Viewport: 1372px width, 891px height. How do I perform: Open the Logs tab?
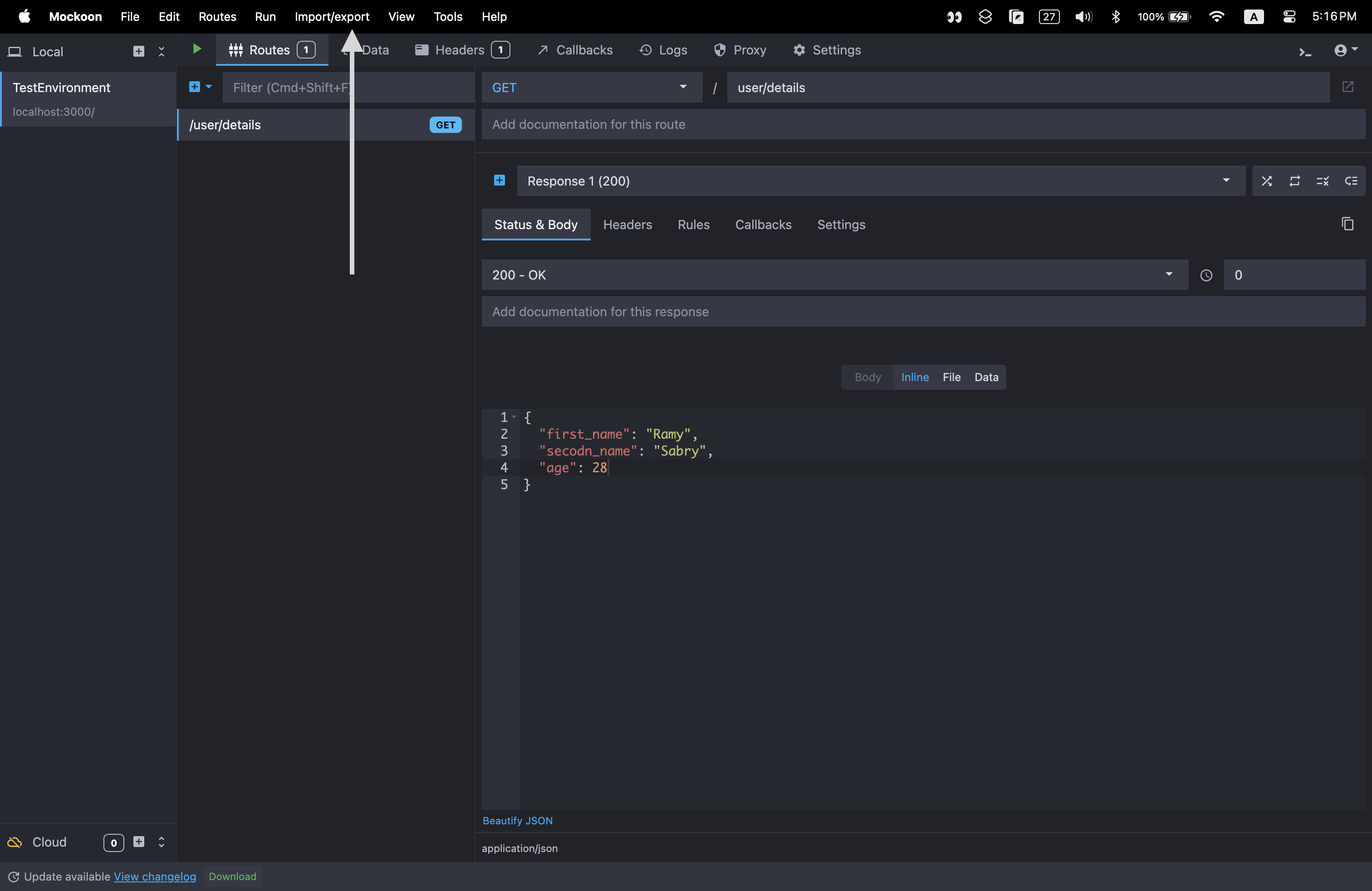[x=663, y=50]
